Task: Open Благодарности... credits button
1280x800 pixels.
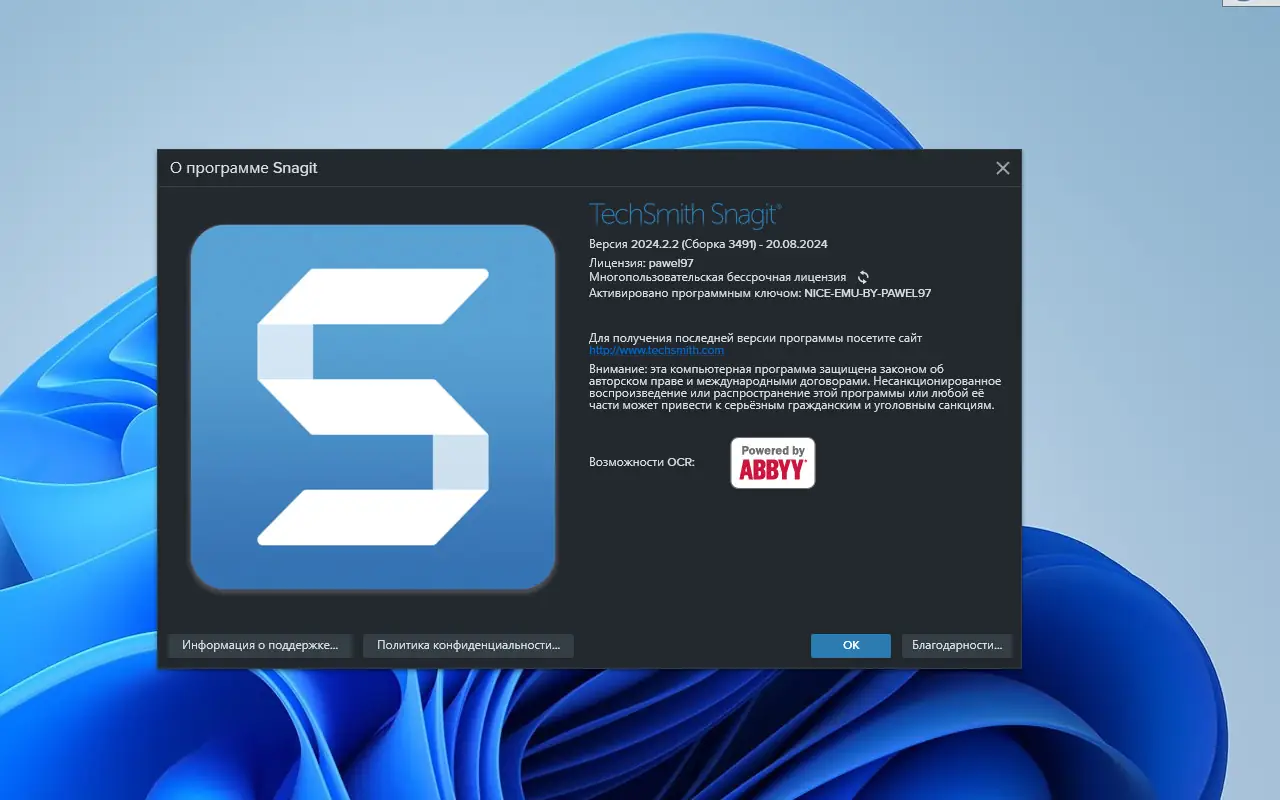Action: [957, 645]
